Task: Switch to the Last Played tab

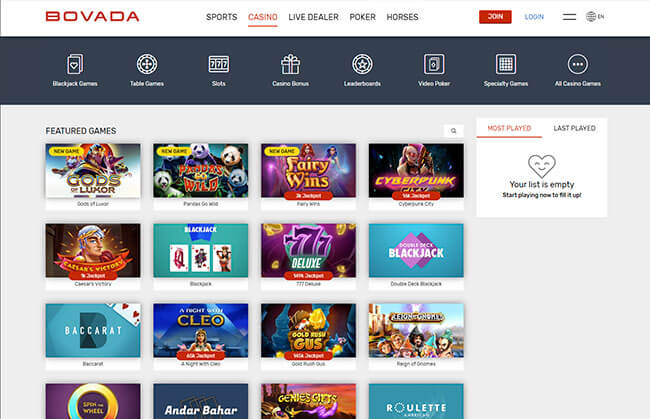Action: pyautogui.click(x=575, y=128)
